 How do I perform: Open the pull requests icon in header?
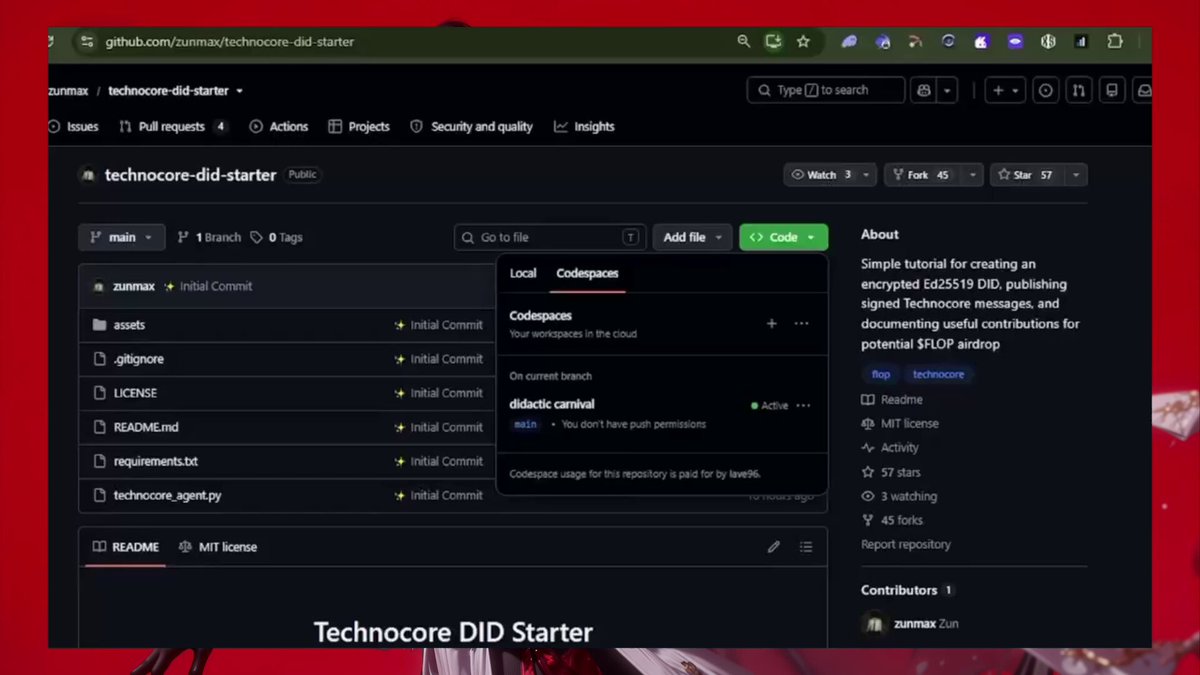1078,90
